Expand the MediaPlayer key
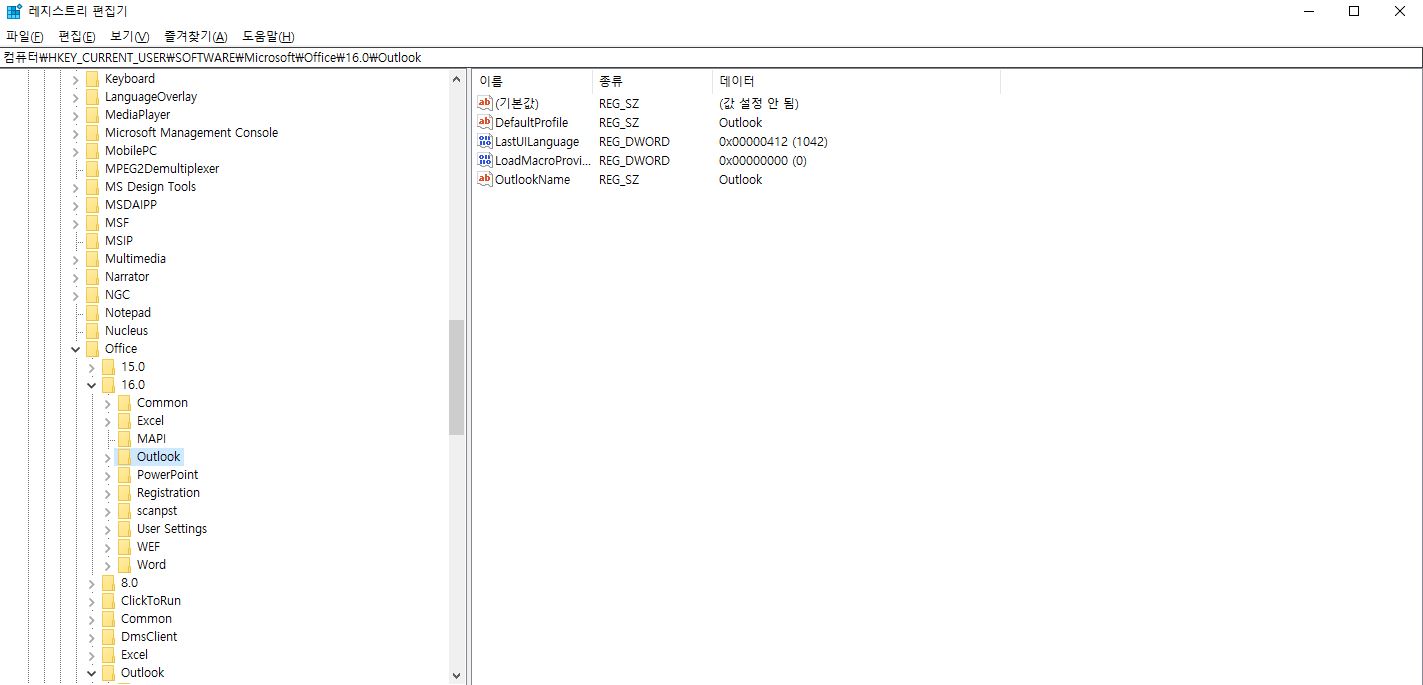 (x=75, y=115)
